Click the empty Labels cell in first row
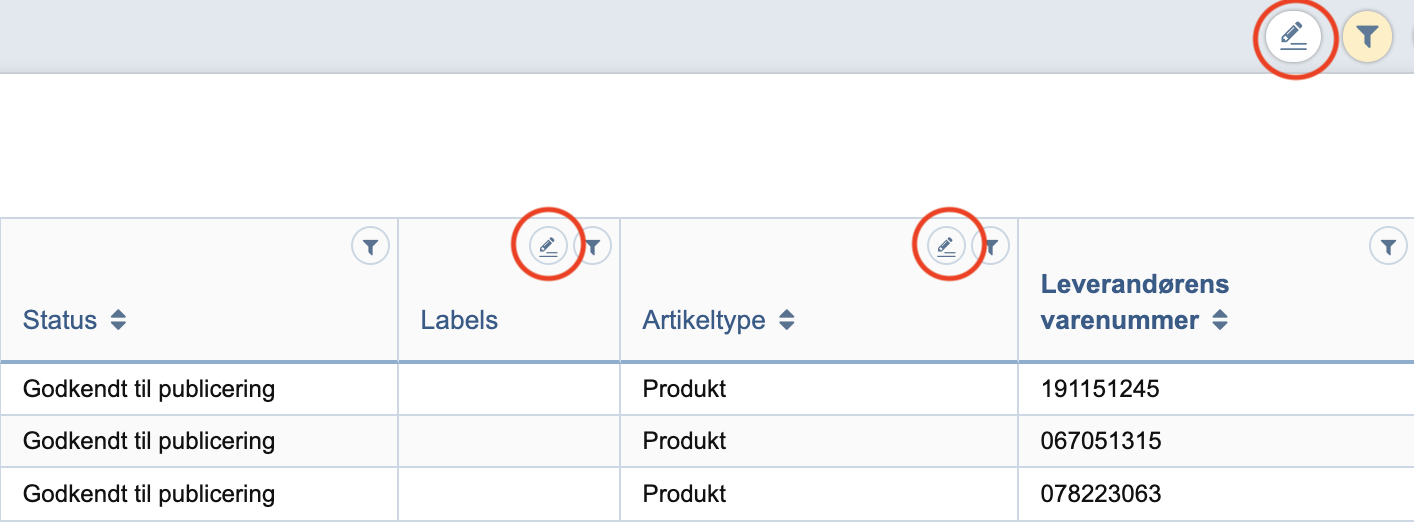 coord(509,389)
